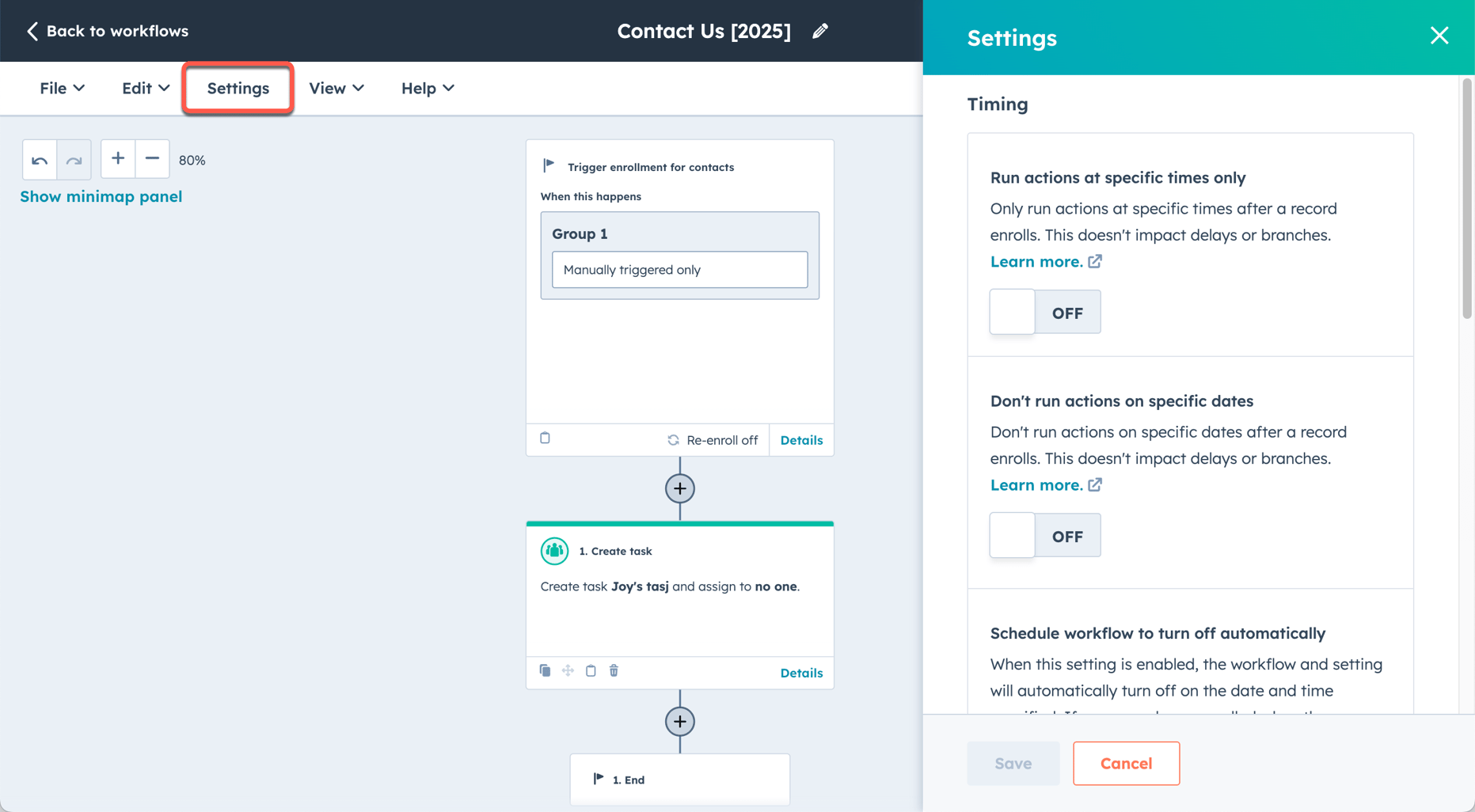Viewport: 1475px width, 812px height.
Task: Toggle re-enrollment on the trigger card
Action: [x=712, y=440]
